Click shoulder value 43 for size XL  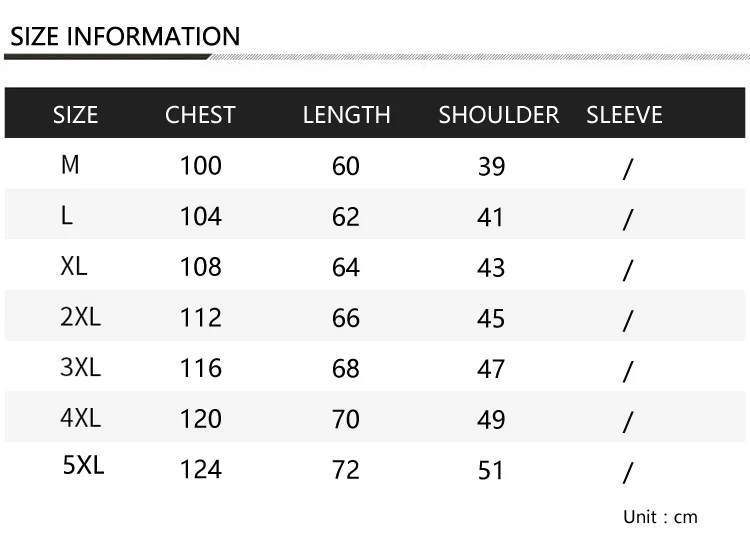point(491,268)
